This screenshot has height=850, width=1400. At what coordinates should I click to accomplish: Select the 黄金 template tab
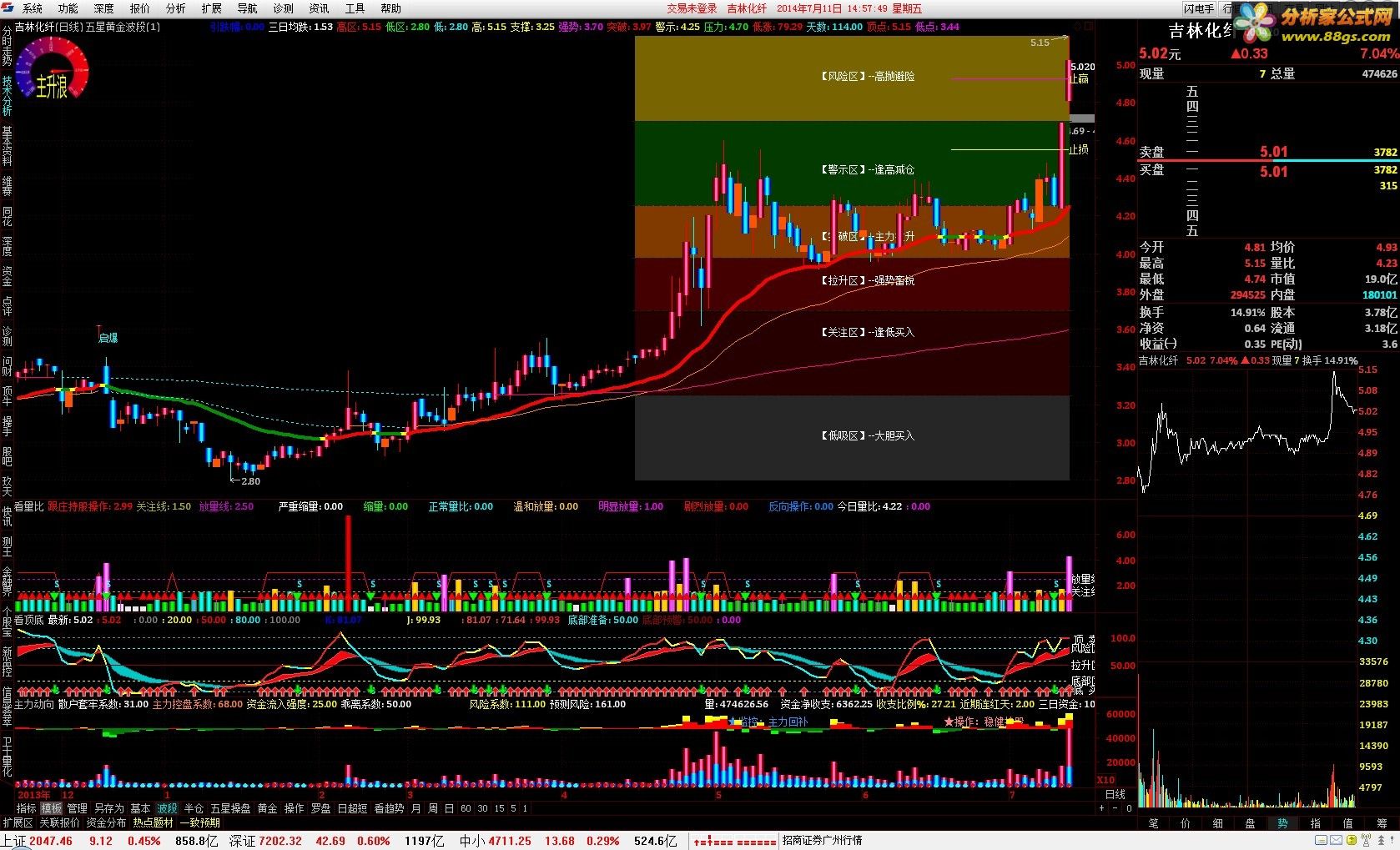pyautogui.click(x=267, y=808)
